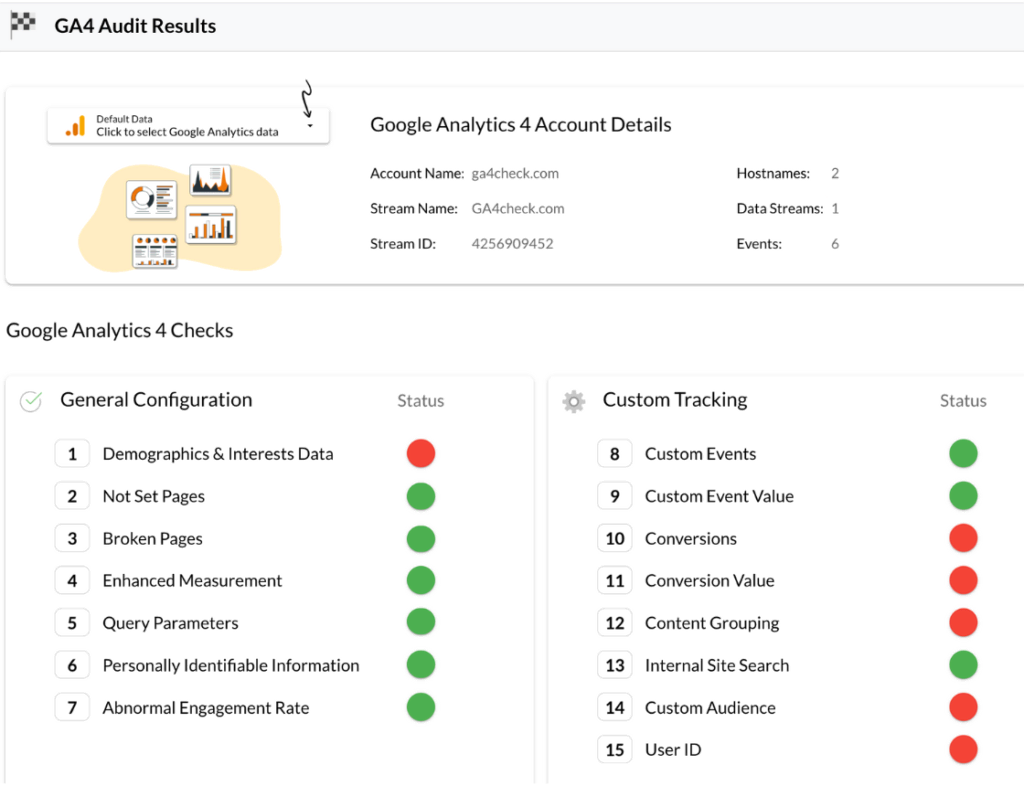Toggle the status indicator for Query Parameters
The width and height of the screenshot is (1024, 786).
(421, 622)
